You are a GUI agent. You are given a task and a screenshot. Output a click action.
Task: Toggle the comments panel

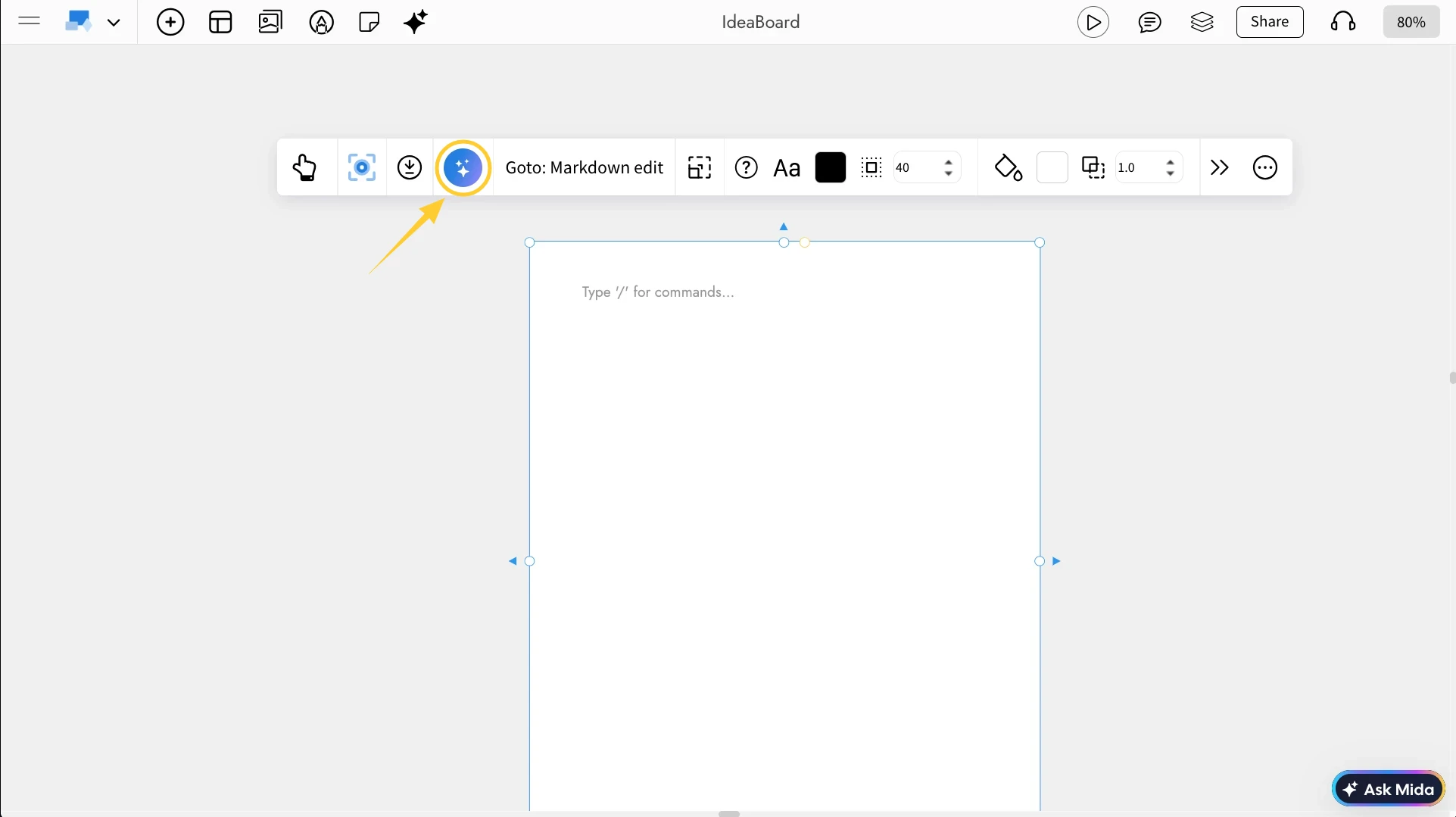click(x=1150, y=21)
